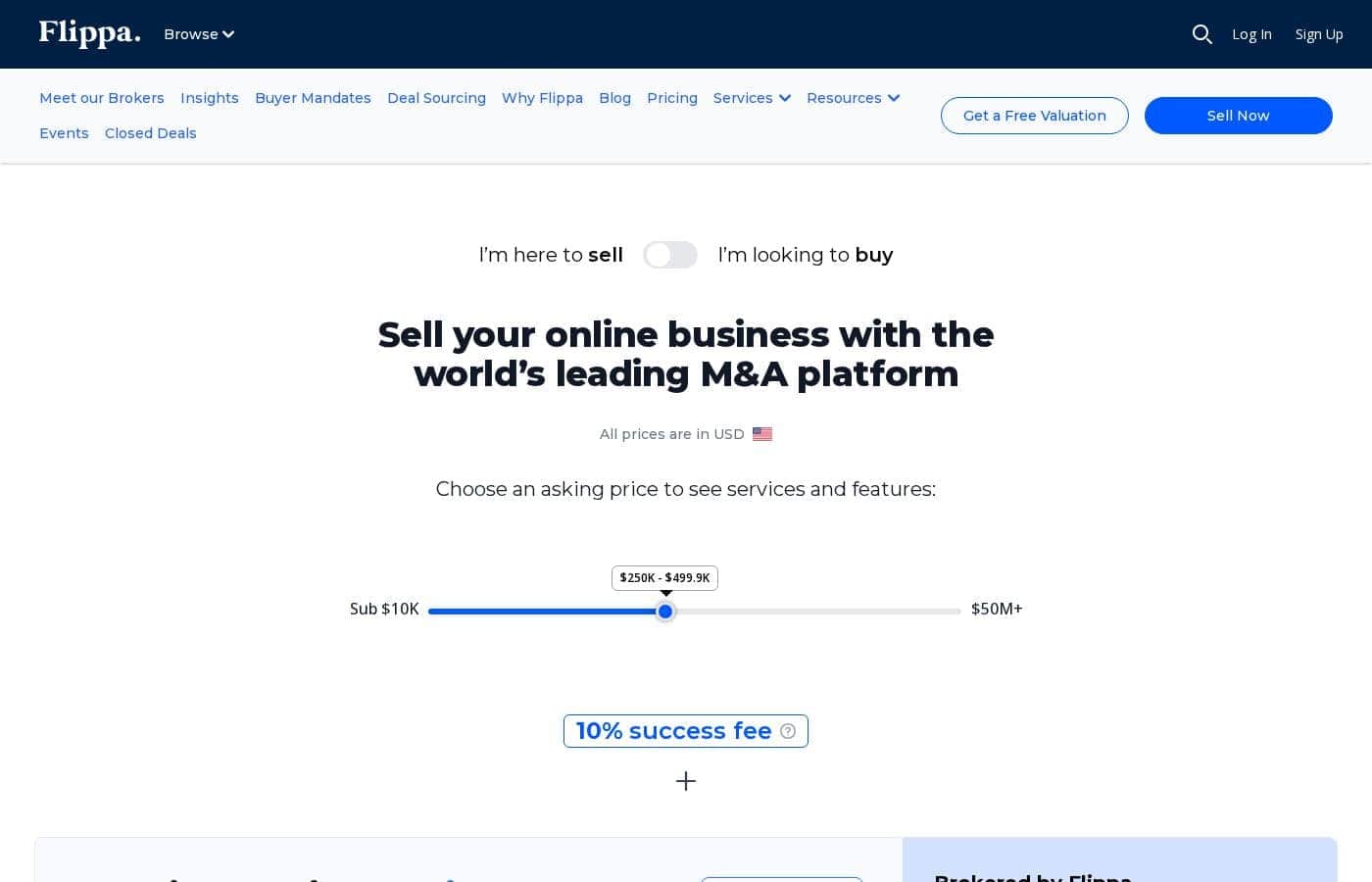Click the "$250K - $499.9K" price tooltip
Image resolution: width=1372 pixels, height=882 pixels.
coord(664,578)
